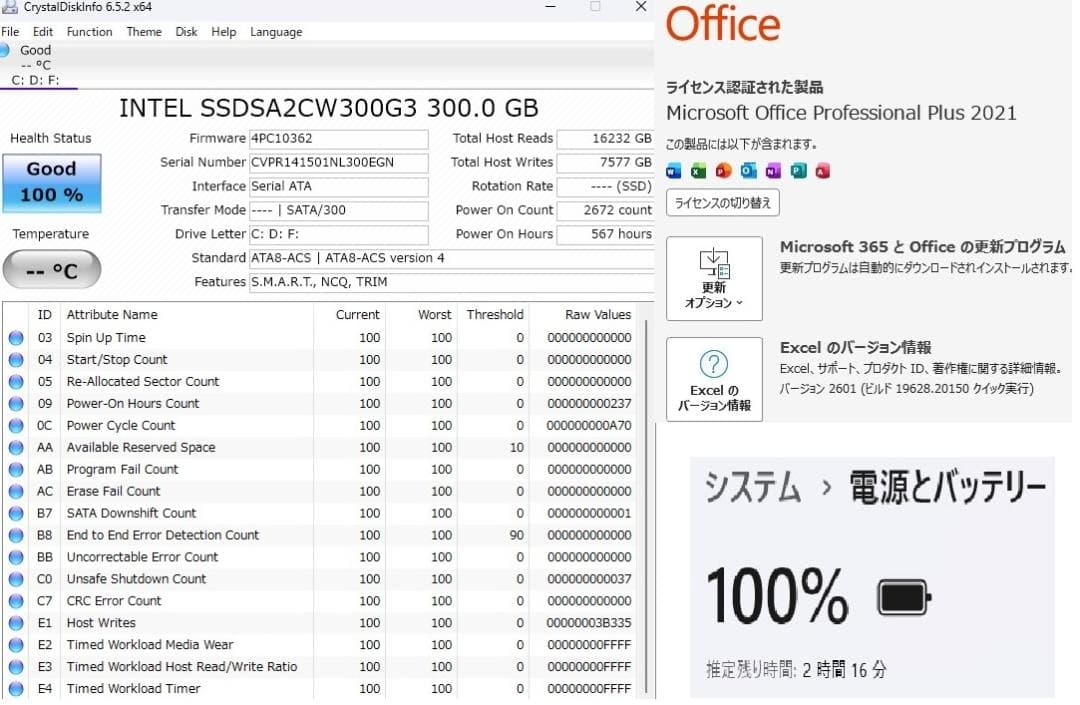Viewport: 1080px width, 705px height.
Task: Click the Good 100% health status button
Action: tap(51, 183)
